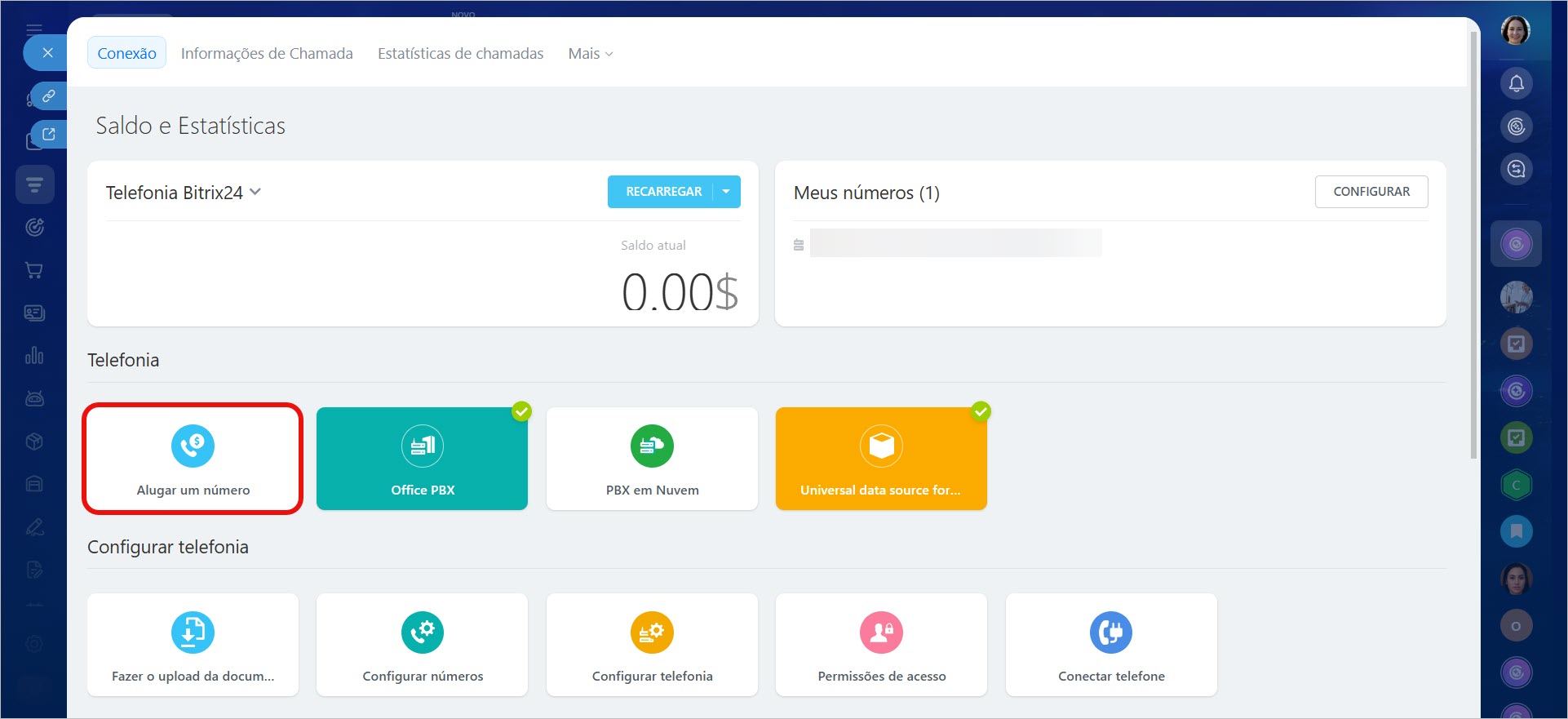This screenshot has width=1568, height=719.
Task: Open Universal data source tile
Action: pos(881,459)
